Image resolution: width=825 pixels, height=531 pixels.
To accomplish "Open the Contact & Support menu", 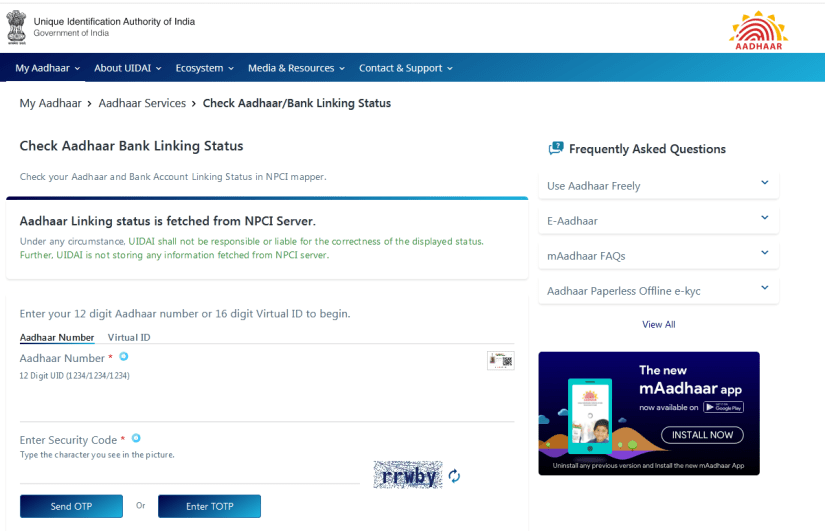I will click(406, 68).
